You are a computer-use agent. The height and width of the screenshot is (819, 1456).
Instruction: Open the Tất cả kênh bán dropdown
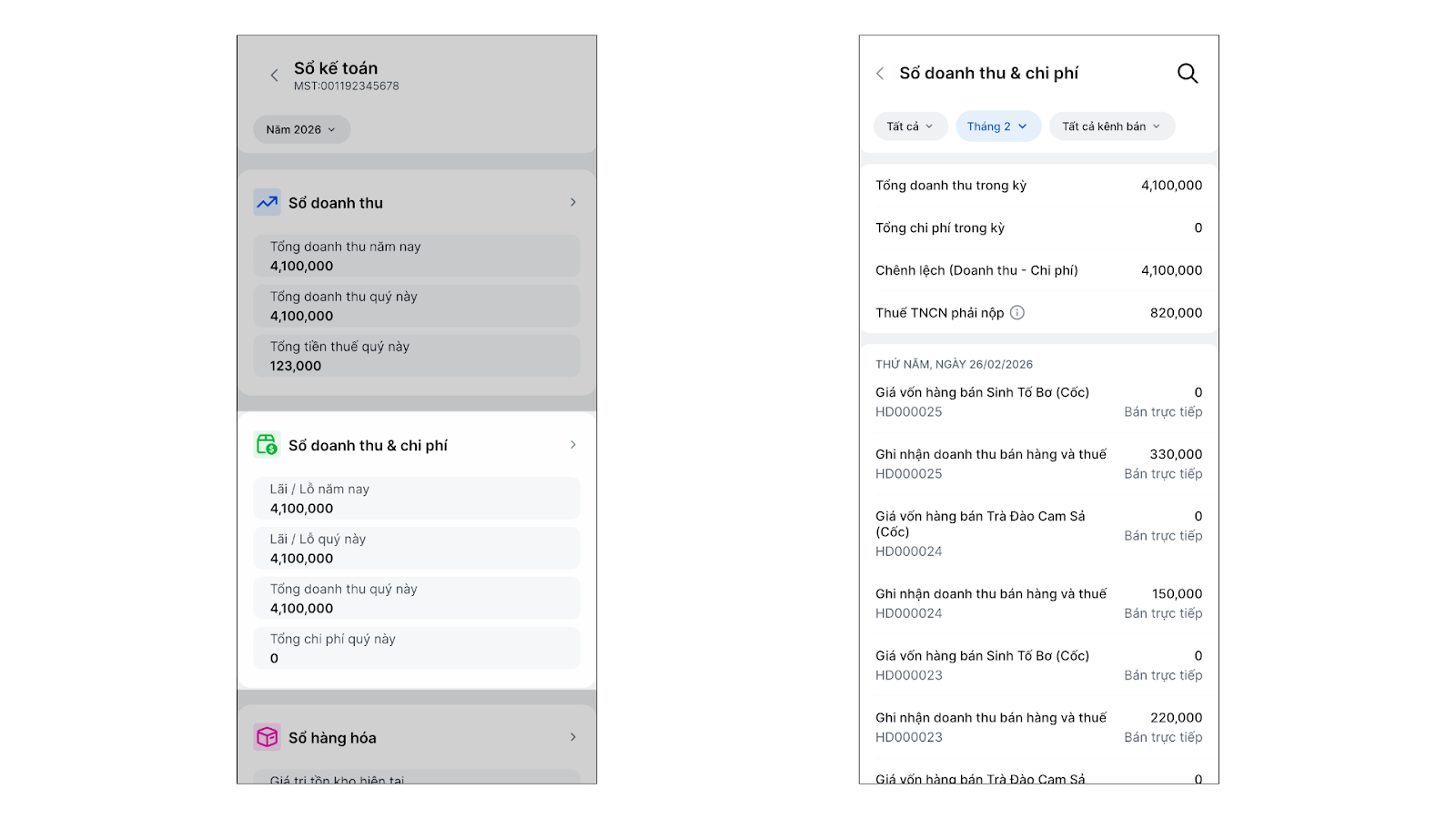pos(1111,126)
